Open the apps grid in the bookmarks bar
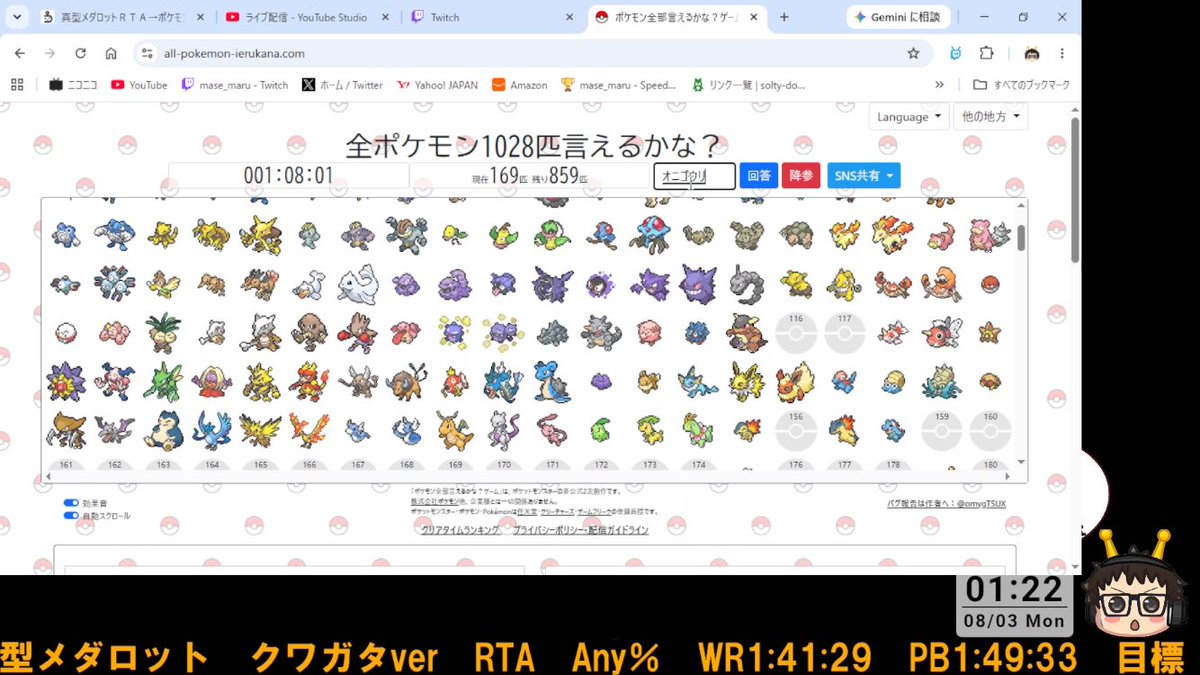 [17, 85]
